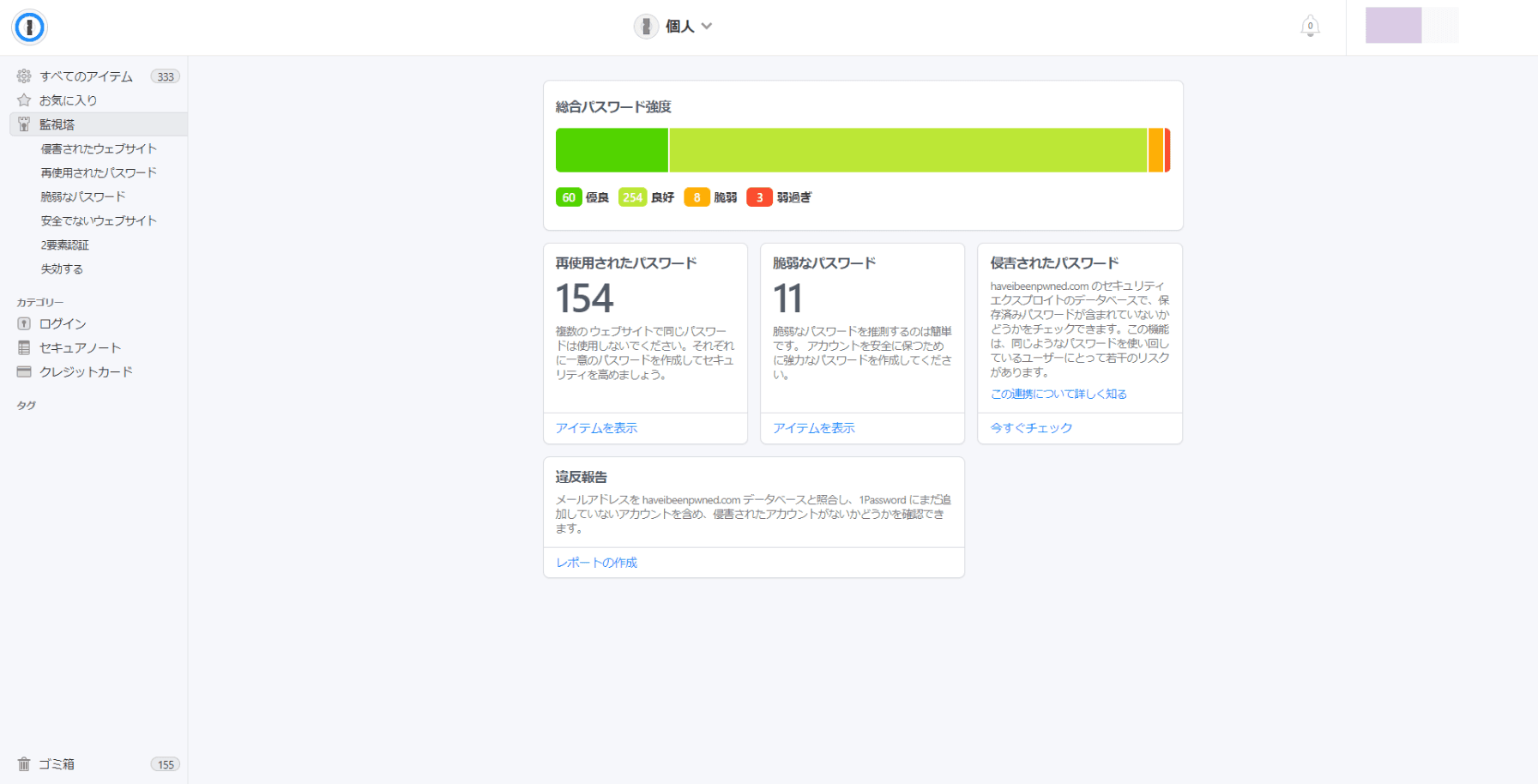Open 失効する sidebar item

pyautogui.click(x=62, y=268)
